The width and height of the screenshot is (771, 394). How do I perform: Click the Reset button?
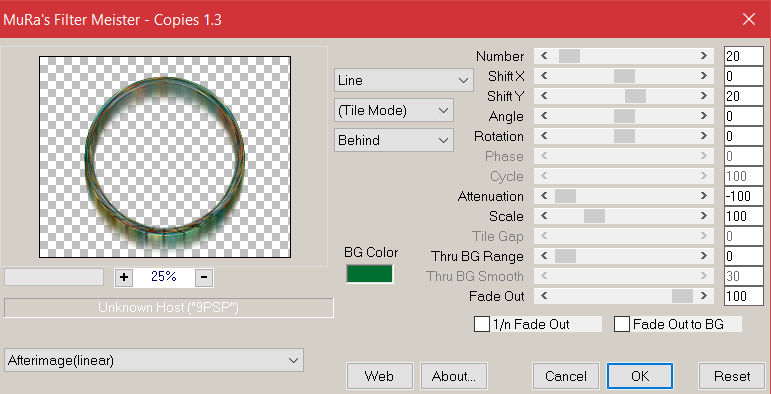tap(732, 376)
